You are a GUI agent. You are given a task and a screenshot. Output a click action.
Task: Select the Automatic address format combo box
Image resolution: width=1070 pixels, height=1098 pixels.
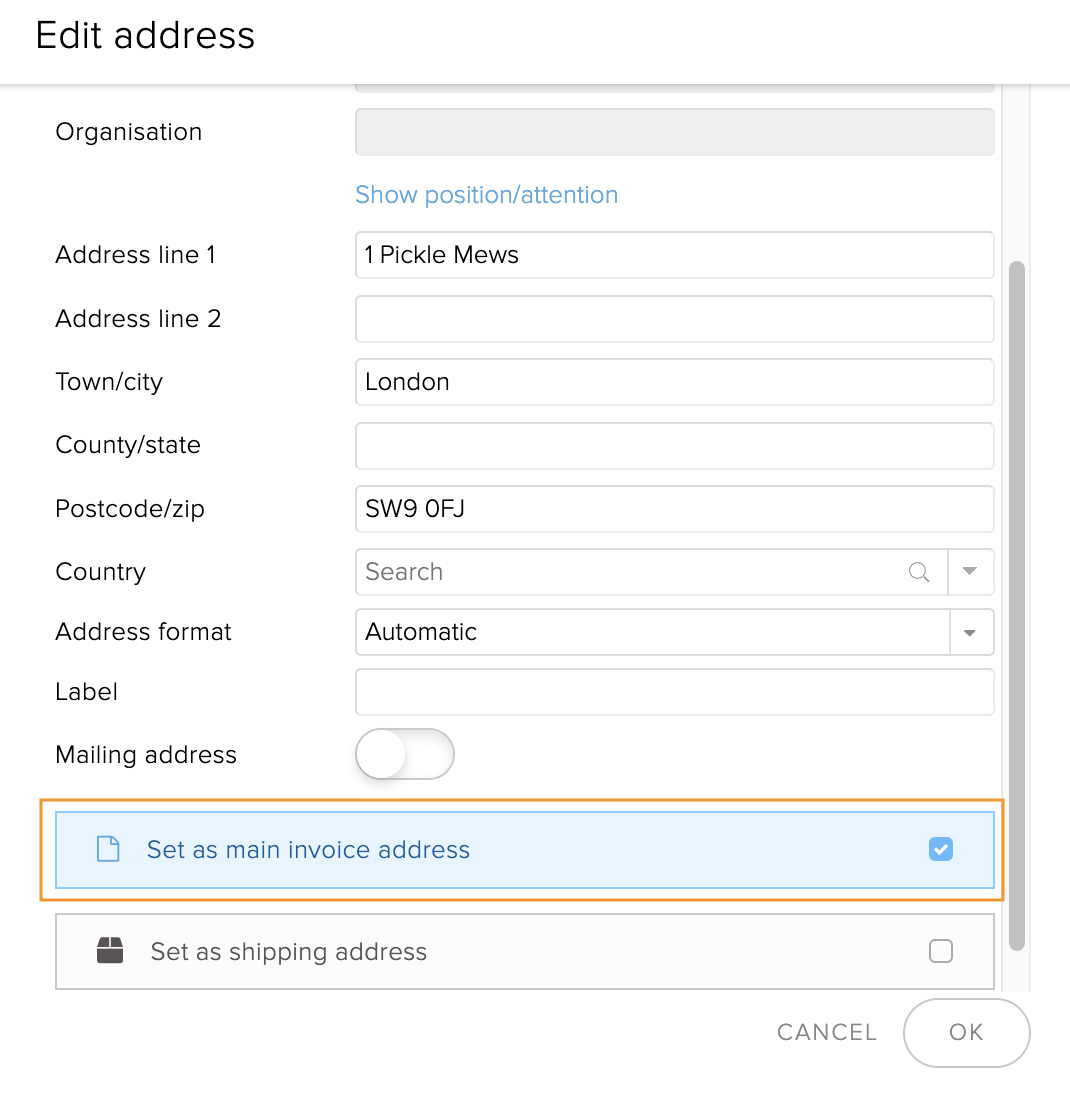pyautogui.click(x=652, y=633)
